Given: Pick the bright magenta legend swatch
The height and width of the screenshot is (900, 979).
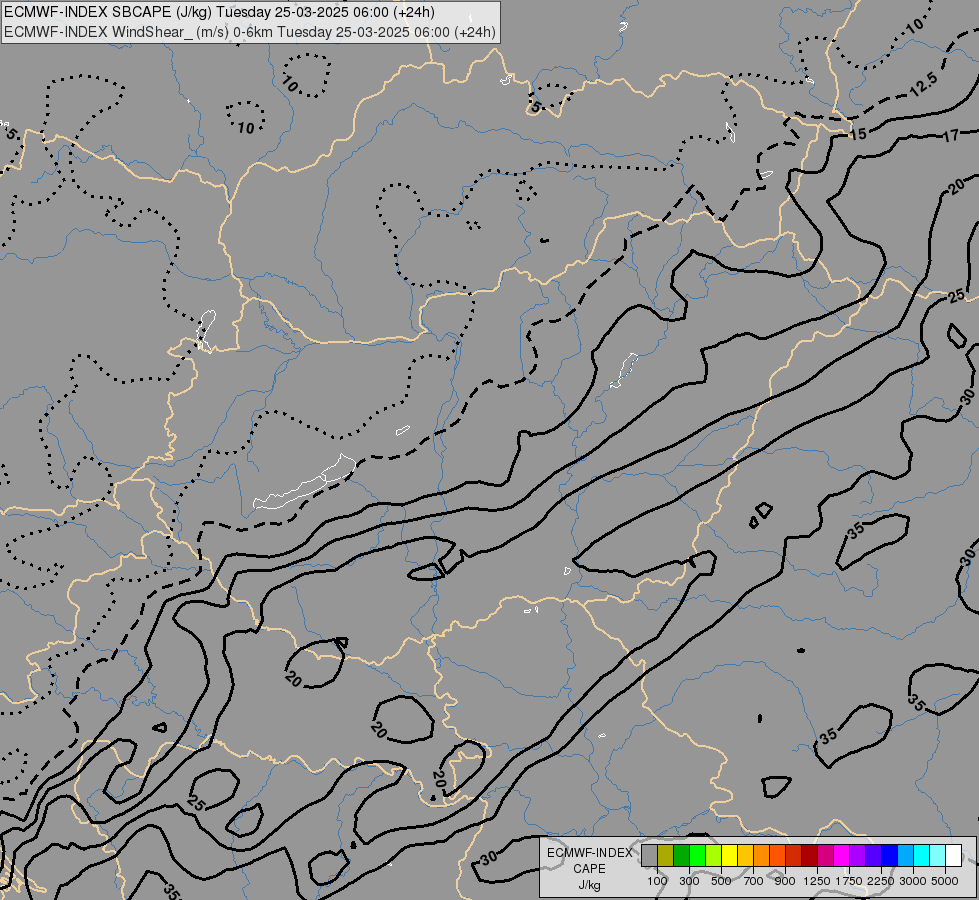Looking at the screenshot, I should coord(842,856).
